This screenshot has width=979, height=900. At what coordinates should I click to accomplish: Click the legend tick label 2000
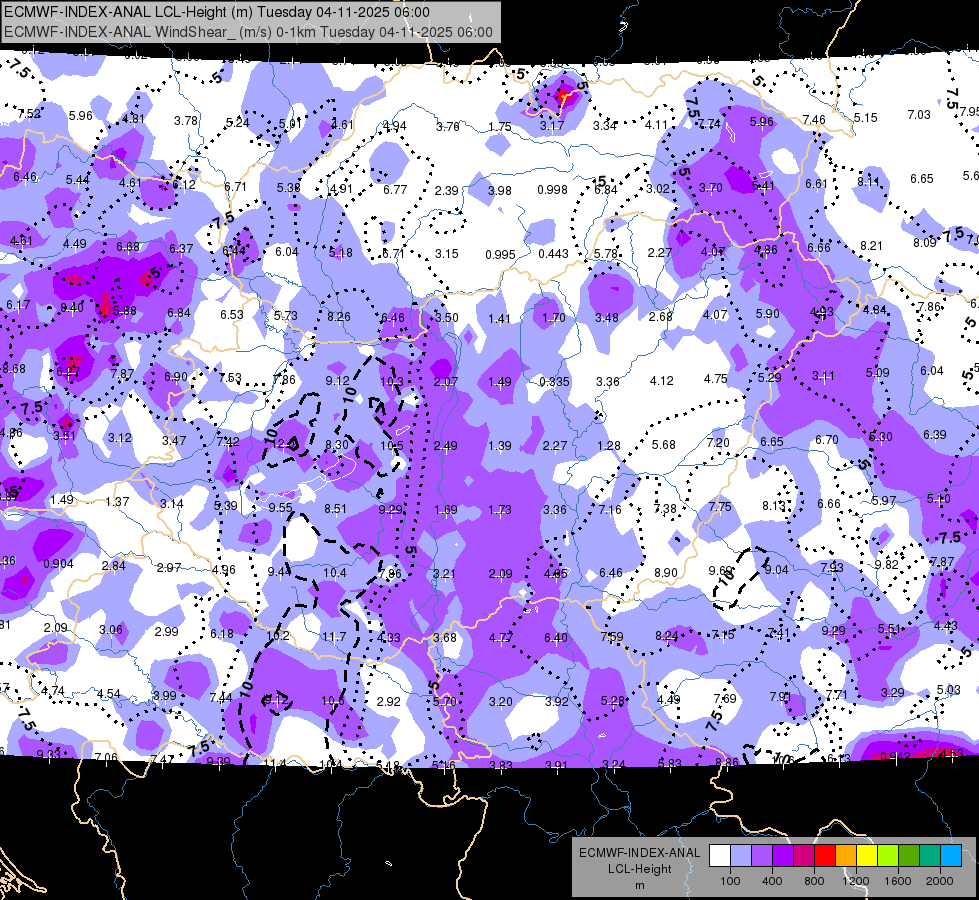click(x=940, y=881)
